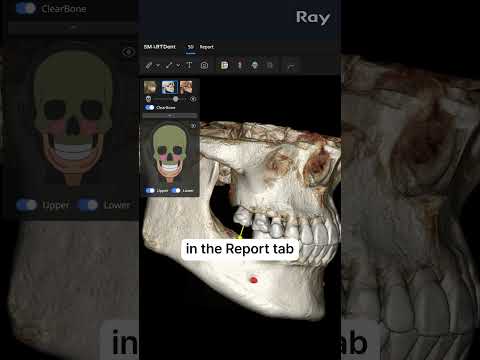The width and height of the screenshot is (480, 360).
Task: Click the skull view toolbar icon
Action: click(x=255, y=65)
